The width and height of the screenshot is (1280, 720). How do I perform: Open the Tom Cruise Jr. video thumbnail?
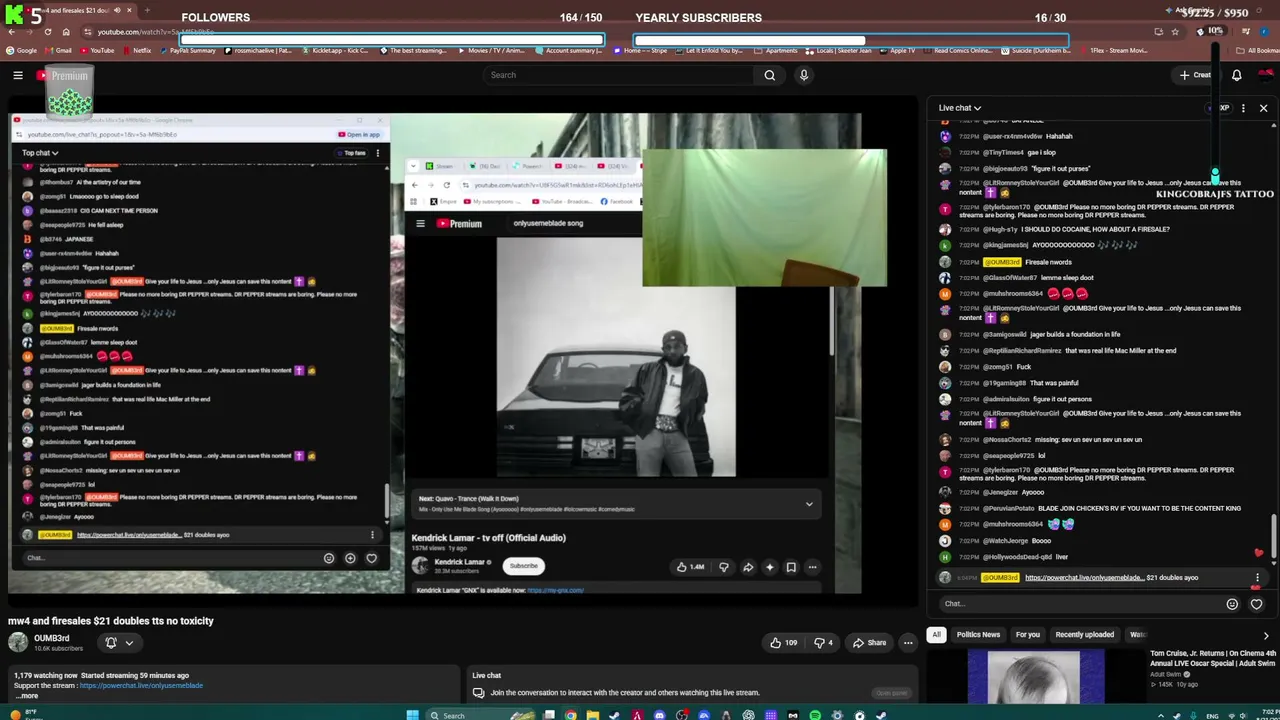[1036, 677]
